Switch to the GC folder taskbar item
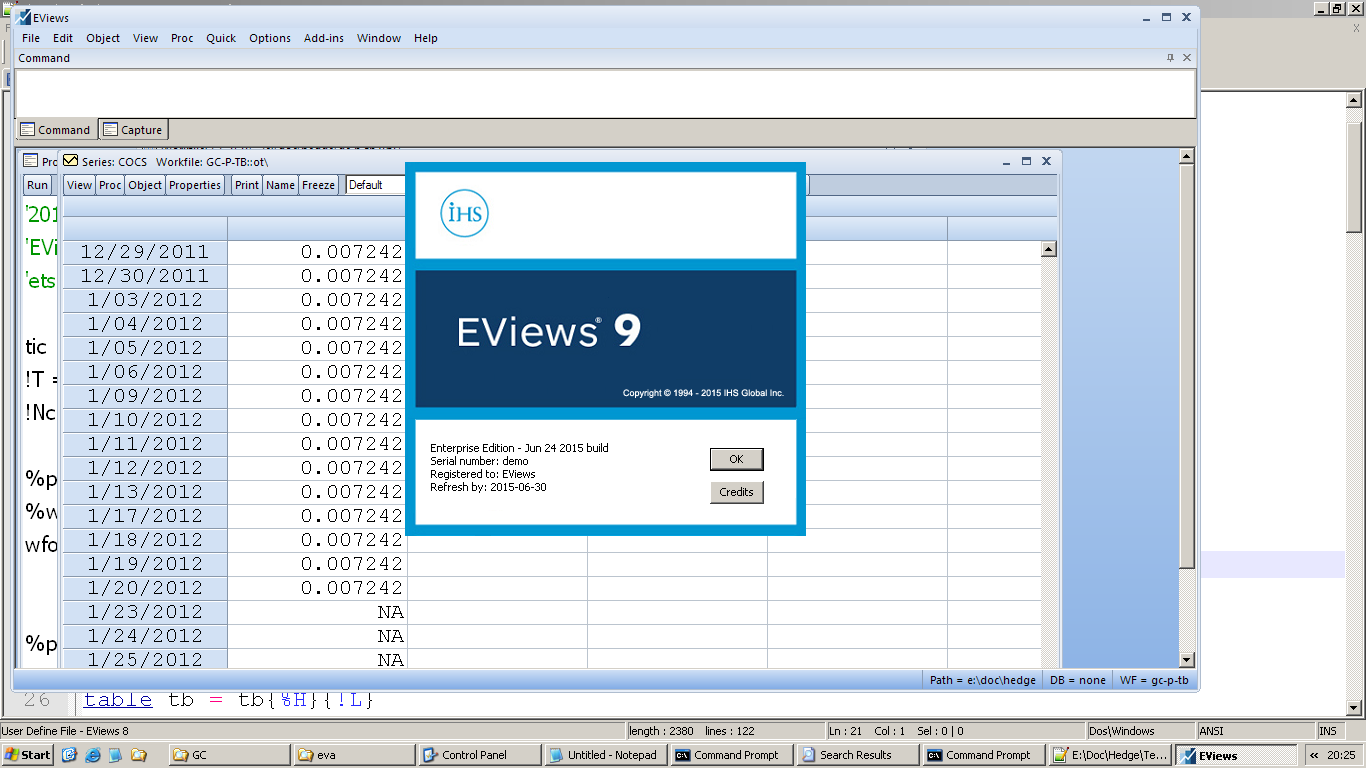 click(x=229, y=755)
